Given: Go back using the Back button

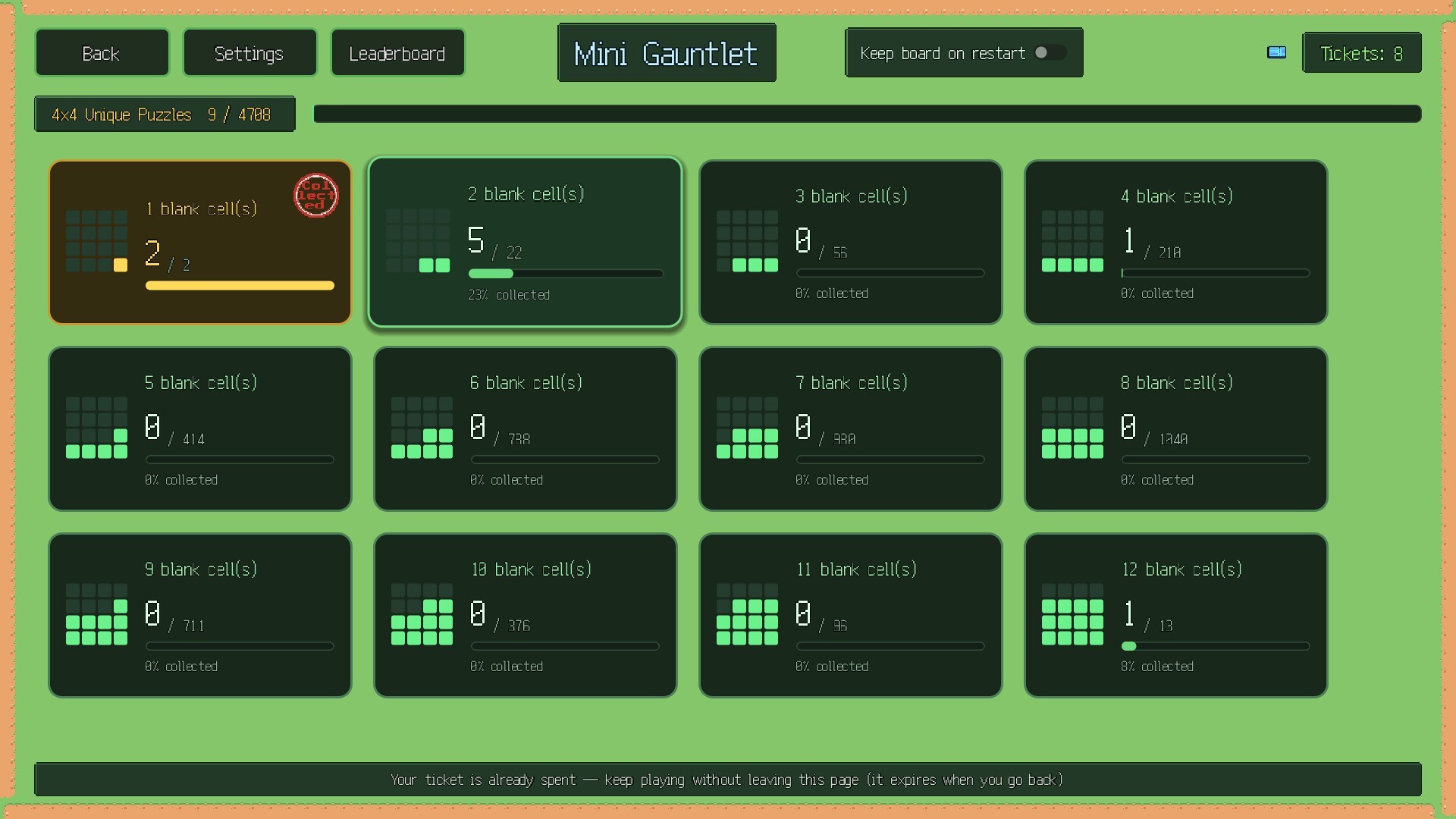Looking at the screenshot, I should 102,53.
